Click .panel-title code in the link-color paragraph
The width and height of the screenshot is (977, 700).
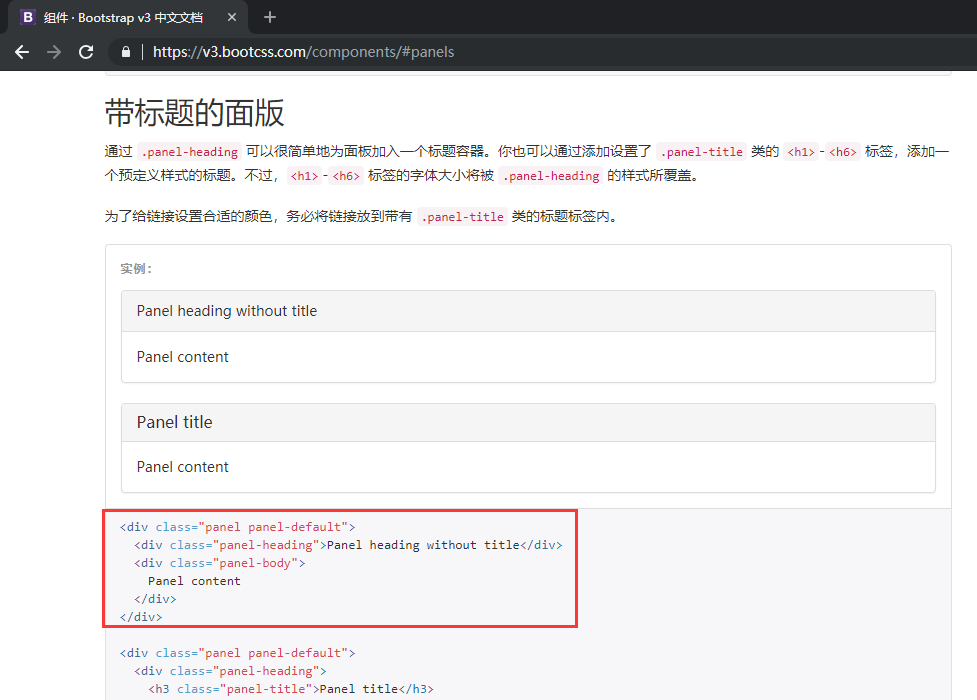[462, 217]
